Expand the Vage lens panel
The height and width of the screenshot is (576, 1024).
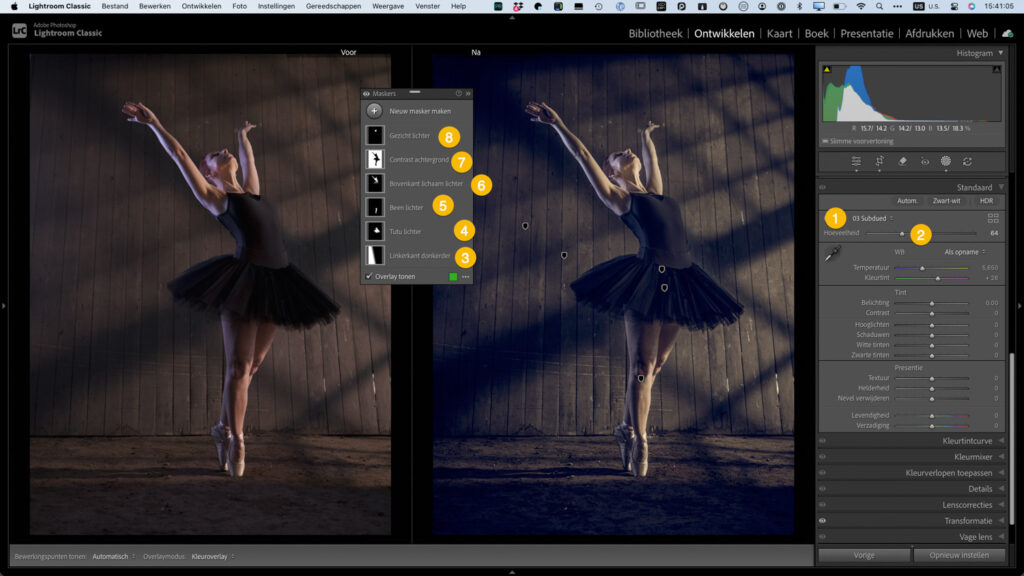click(1001, 537)
